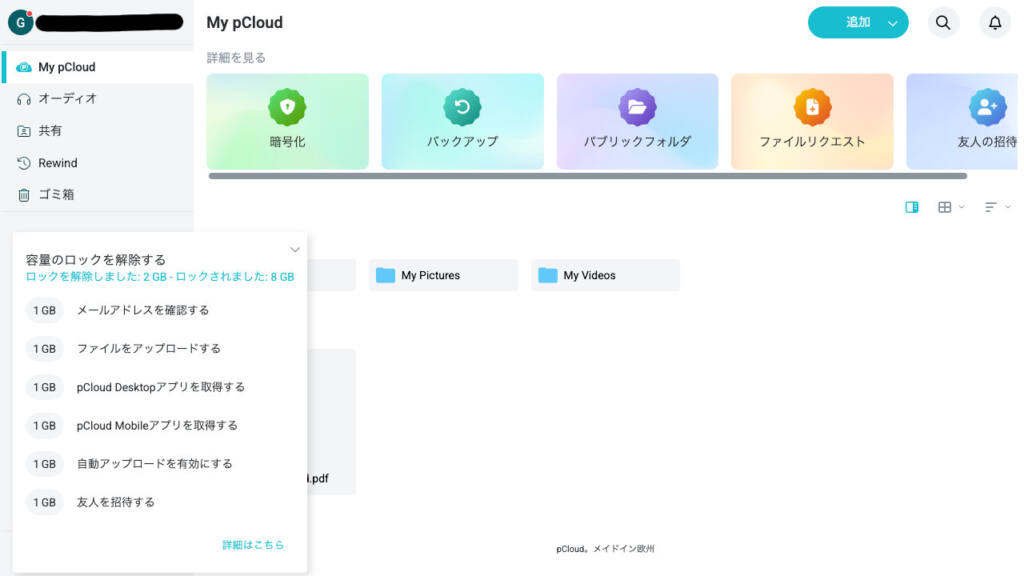The height and width of the screenshot is (576, 1024).
Task: Select My pCloud in sidebar
Action: tap(98, 67)
